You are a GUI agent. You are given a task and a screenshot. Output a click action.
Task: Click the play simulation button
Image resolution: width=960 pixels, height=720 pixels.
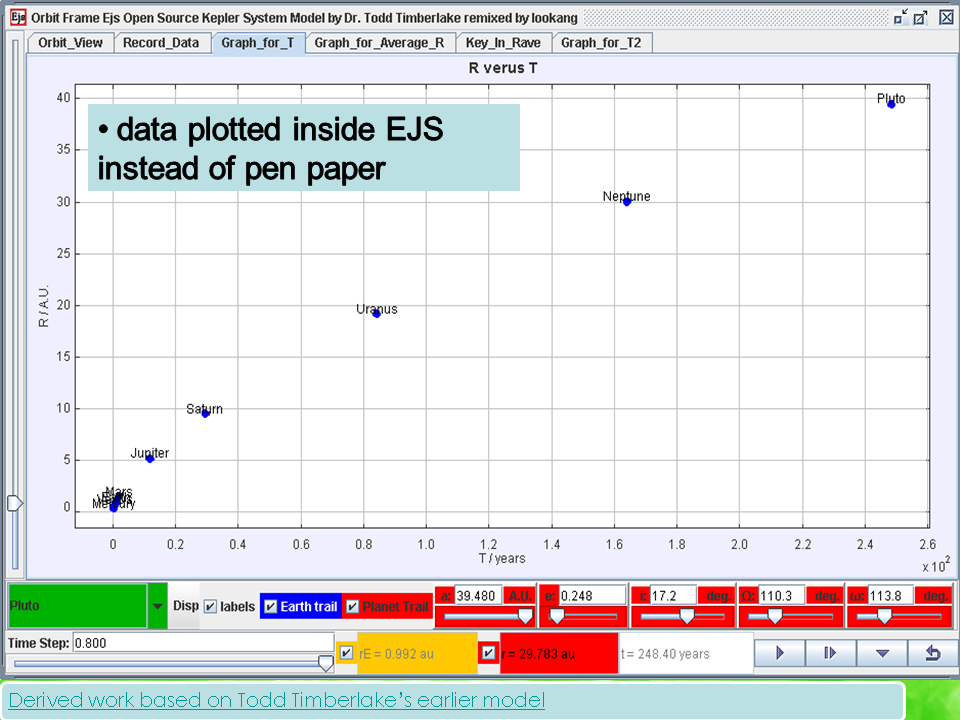coord(779,653)
